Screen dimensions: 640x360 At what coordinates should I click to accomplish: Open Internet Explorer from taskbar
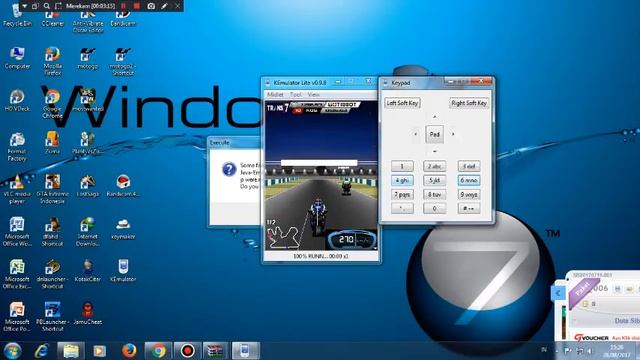coord(41,351)
